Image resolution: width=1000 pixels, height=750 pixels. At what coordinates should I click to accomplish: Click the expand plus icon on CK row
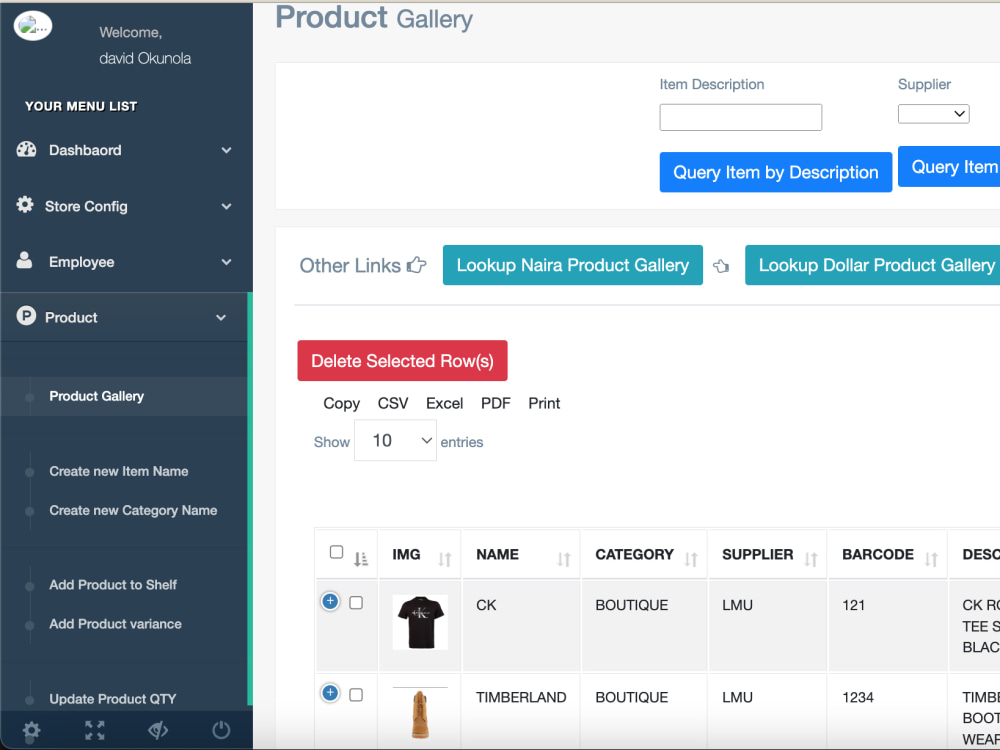[x=330, y=601]
